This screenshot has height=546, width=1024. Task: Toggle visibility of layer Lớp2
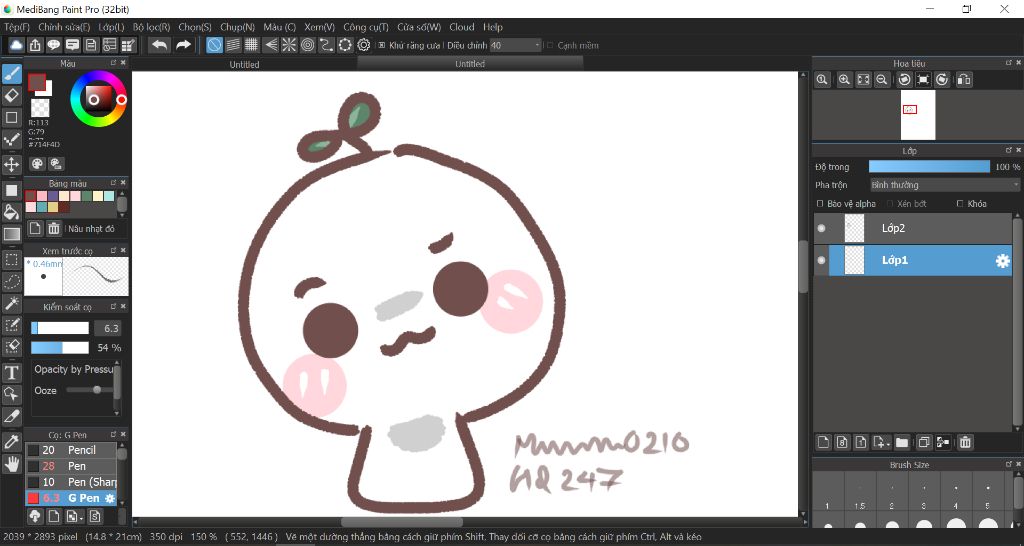click(822, 229)
